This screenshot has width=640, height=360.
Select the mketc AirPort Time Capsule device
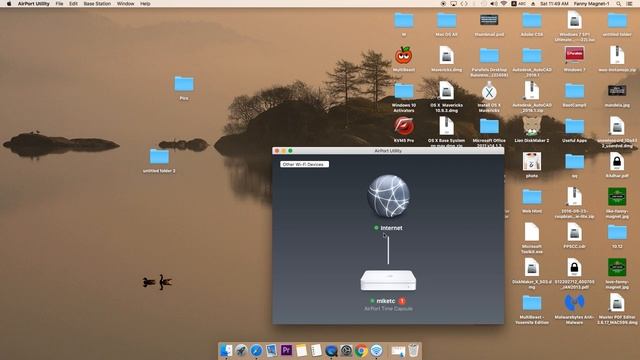[388, 281]
